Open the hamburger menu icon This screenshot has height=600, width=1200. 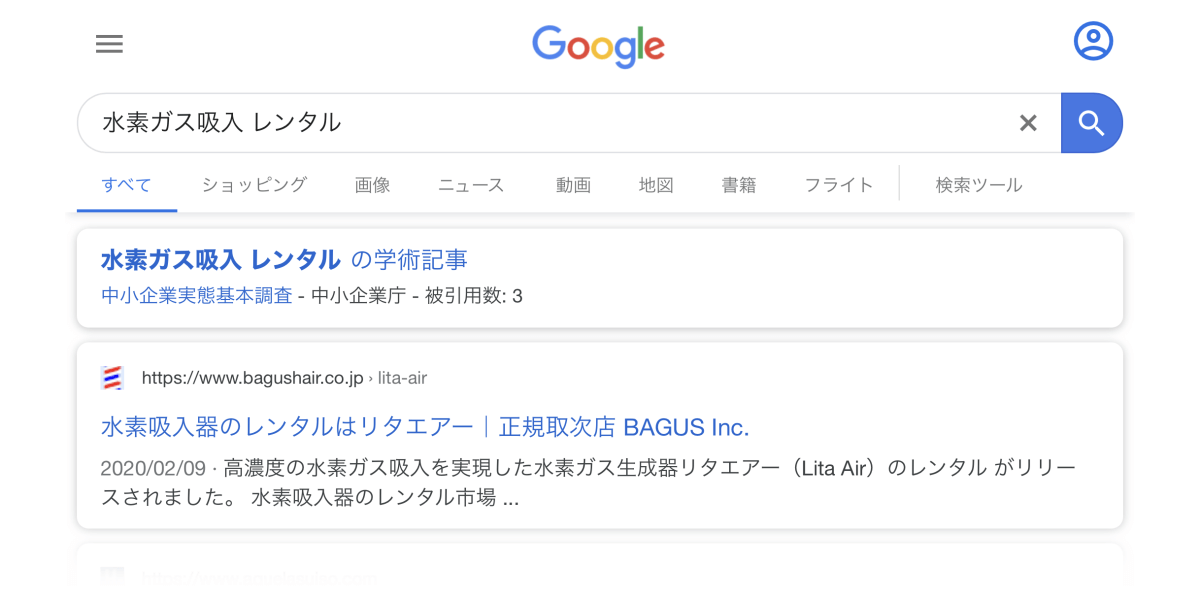(x=109, y=43)
